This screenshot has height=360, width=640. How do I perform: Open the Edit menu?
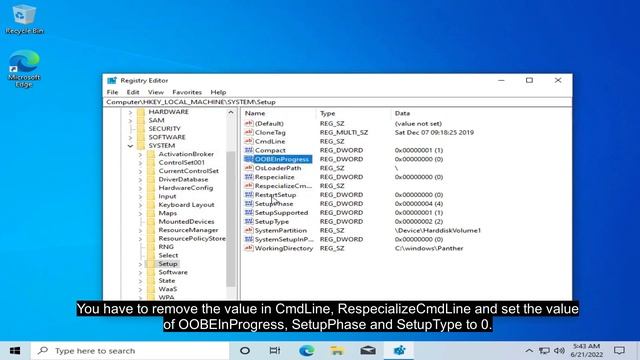[133, 92]
